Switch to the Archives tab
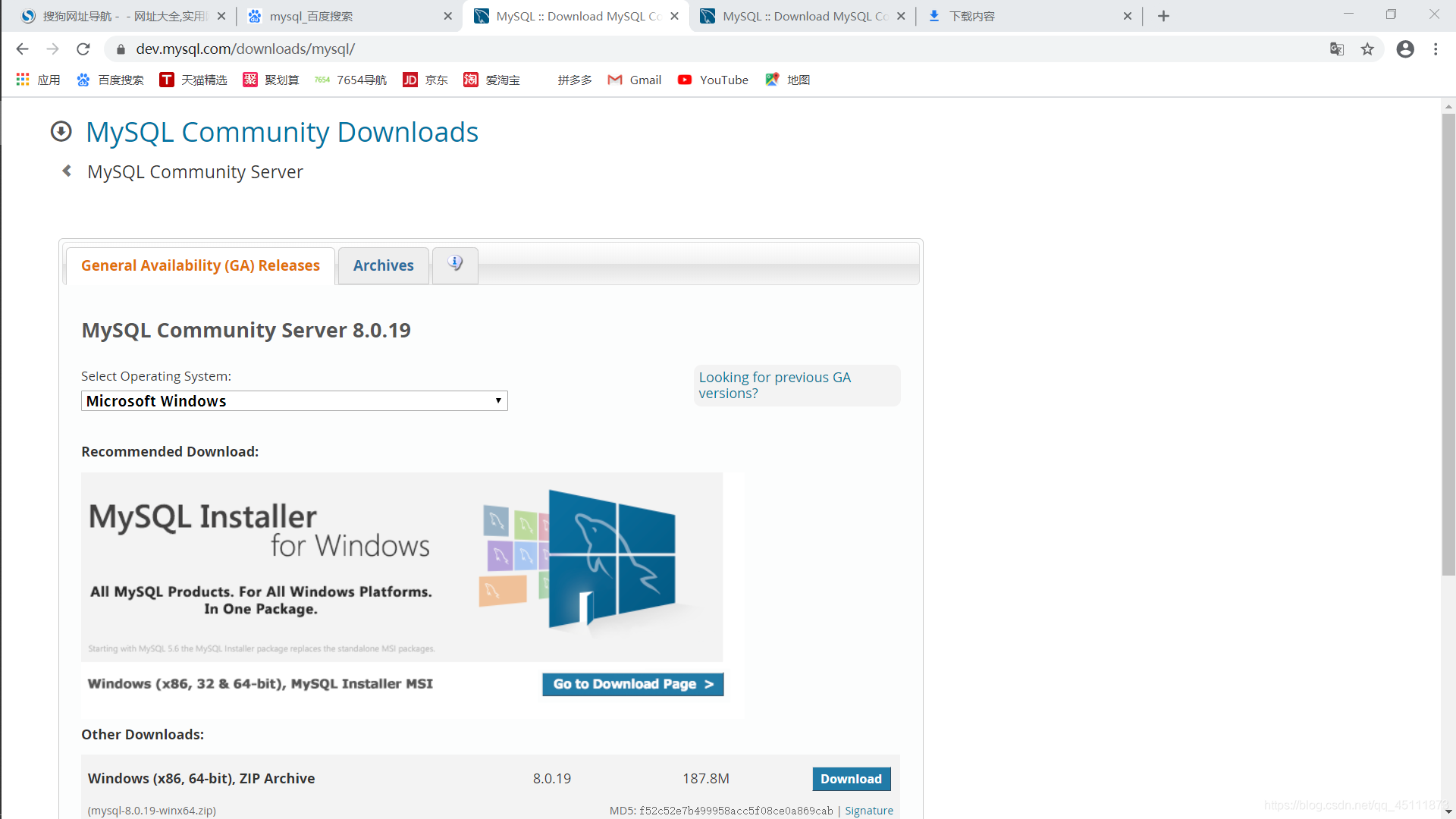1456x819 pixels. click(383, 265)
